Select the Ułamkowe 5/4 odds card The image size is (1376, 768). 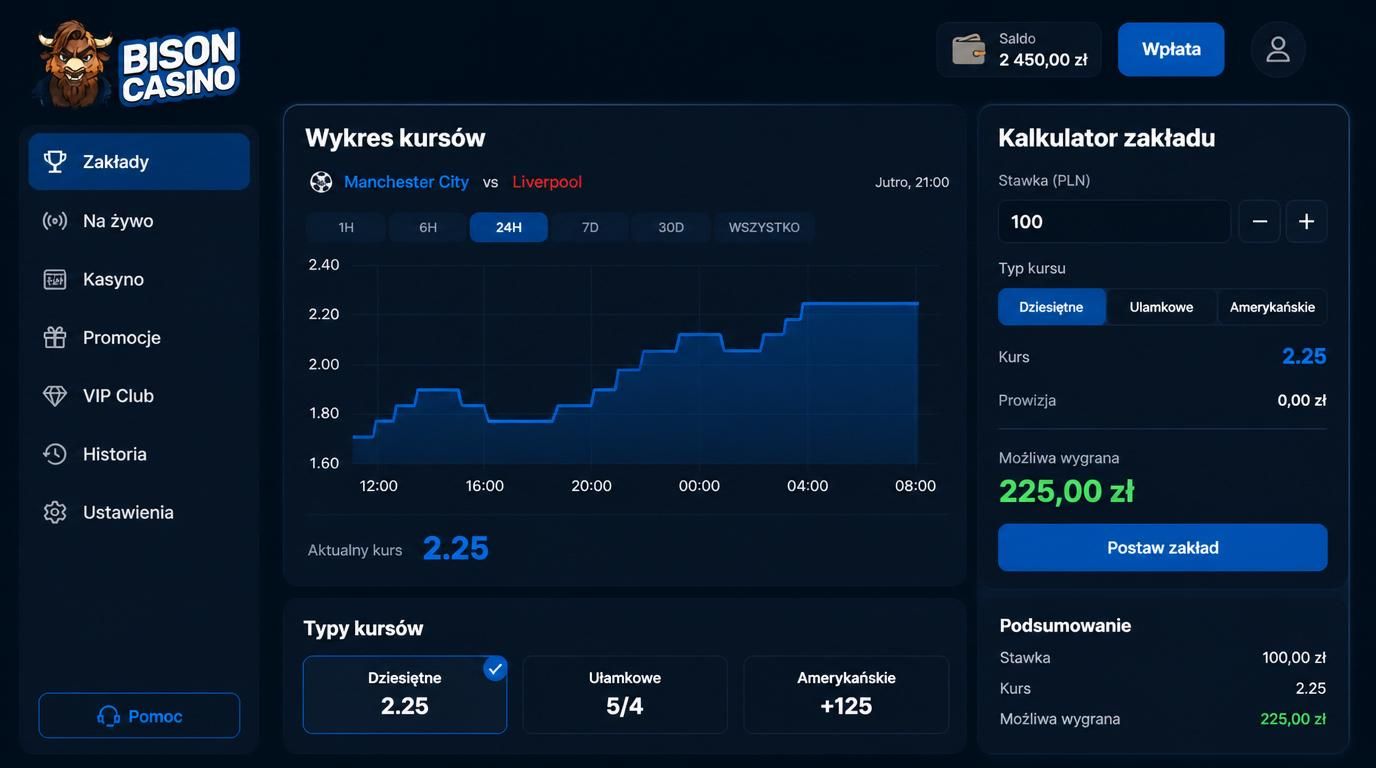pyautogui.click(x=625, y=695)
